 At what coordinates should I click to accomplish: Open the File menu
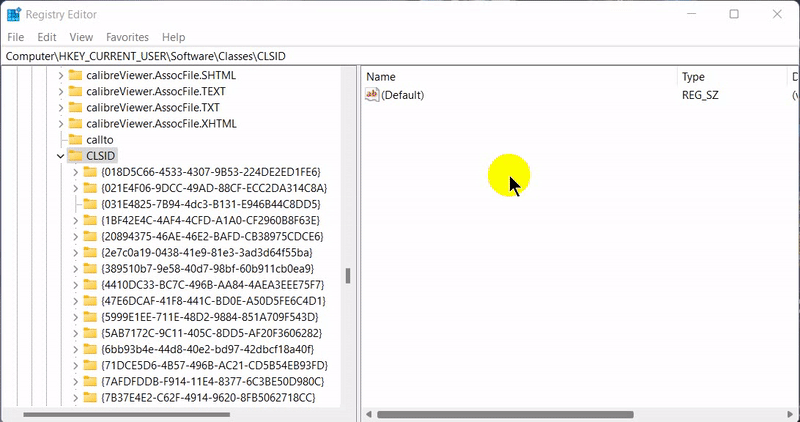coord(15,37)
